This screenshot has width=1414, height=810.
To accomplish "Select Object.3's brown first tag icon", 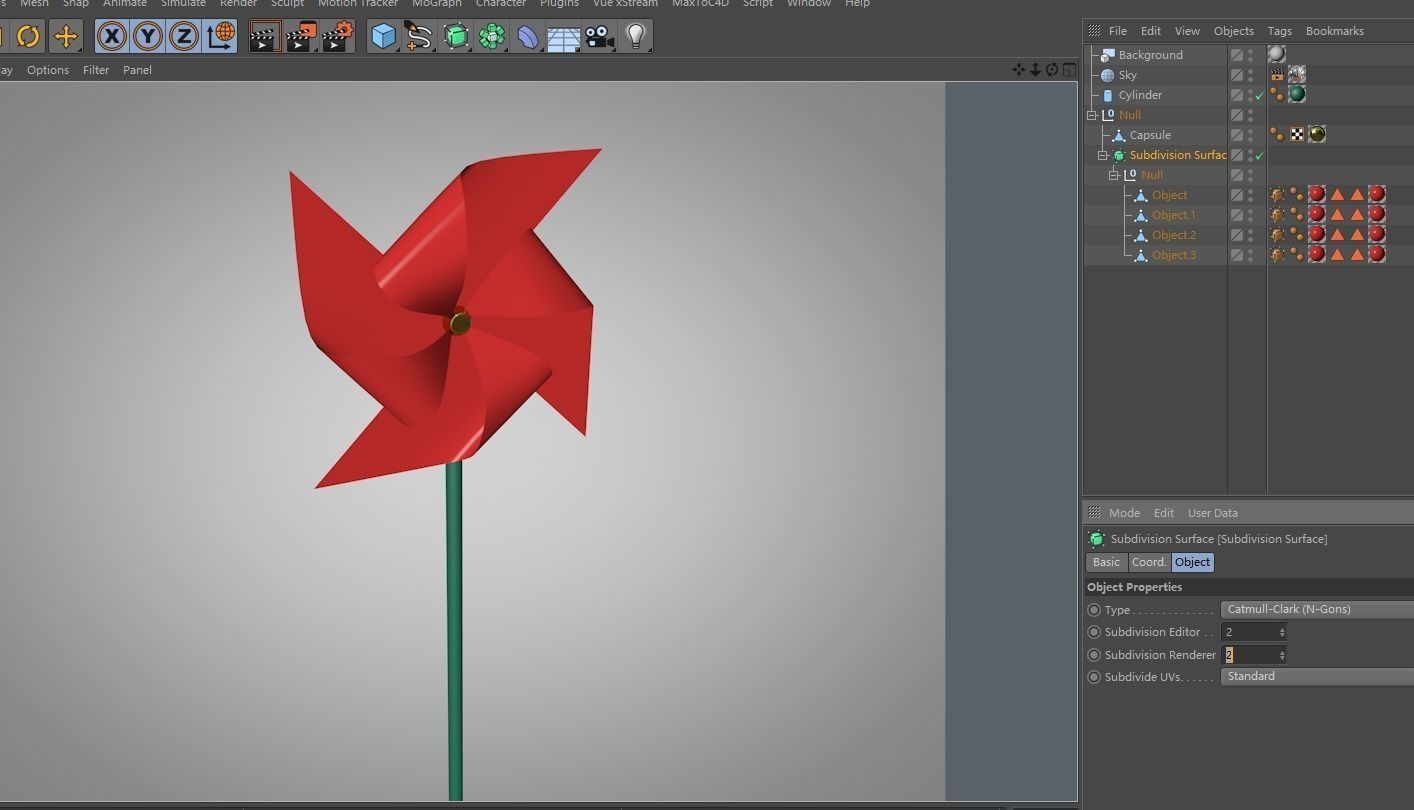I will click(x=1277, y=255).
